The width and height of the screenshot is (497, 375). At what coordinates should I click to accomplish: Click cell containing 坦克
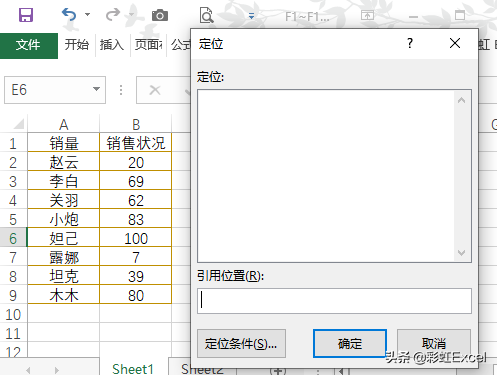(64, 276)
